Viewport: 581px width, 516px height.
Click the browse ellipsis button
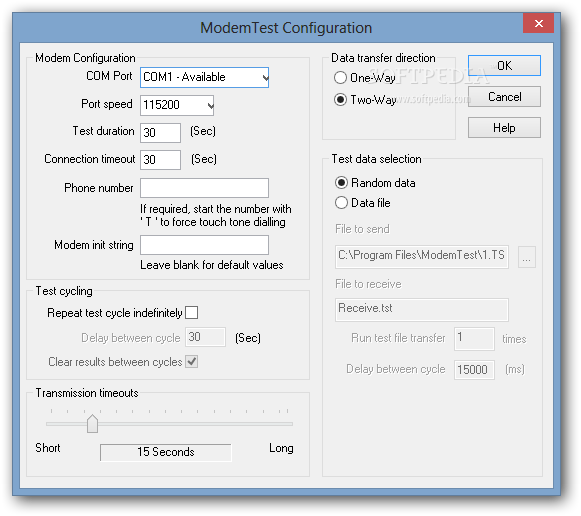point(527,256)
